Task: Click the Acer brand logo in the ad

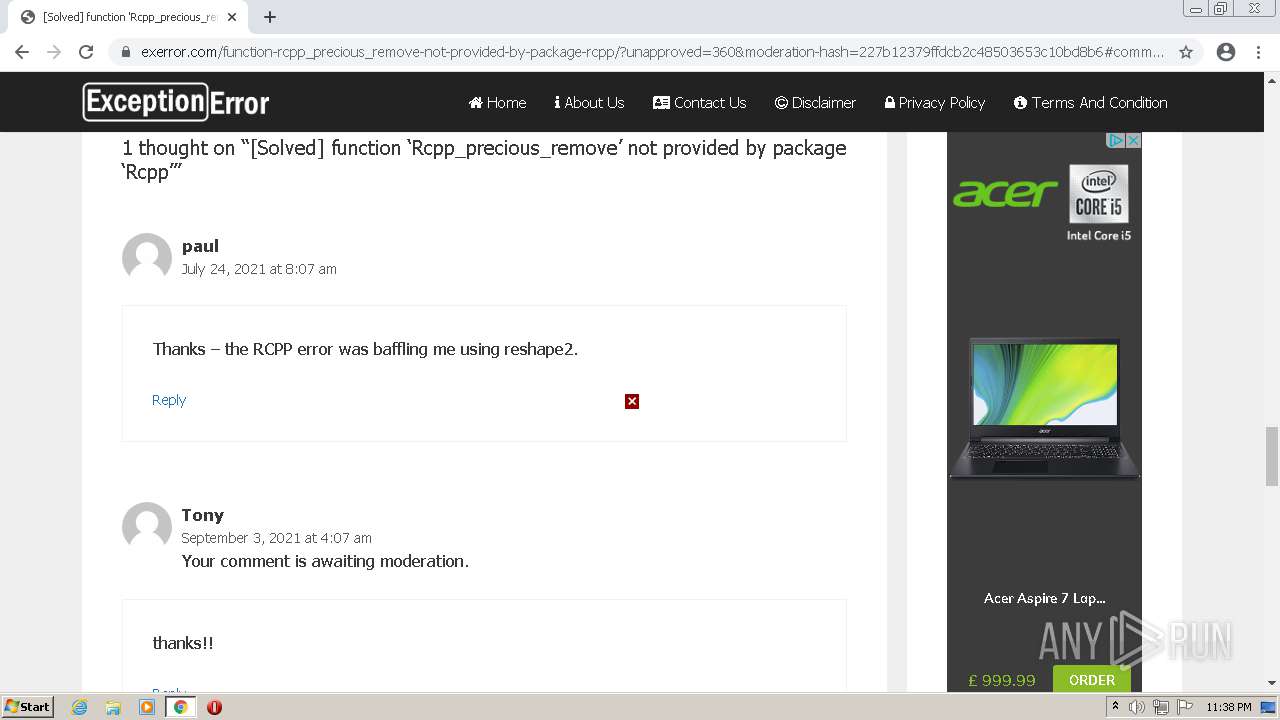Action: coord(1005,193)
